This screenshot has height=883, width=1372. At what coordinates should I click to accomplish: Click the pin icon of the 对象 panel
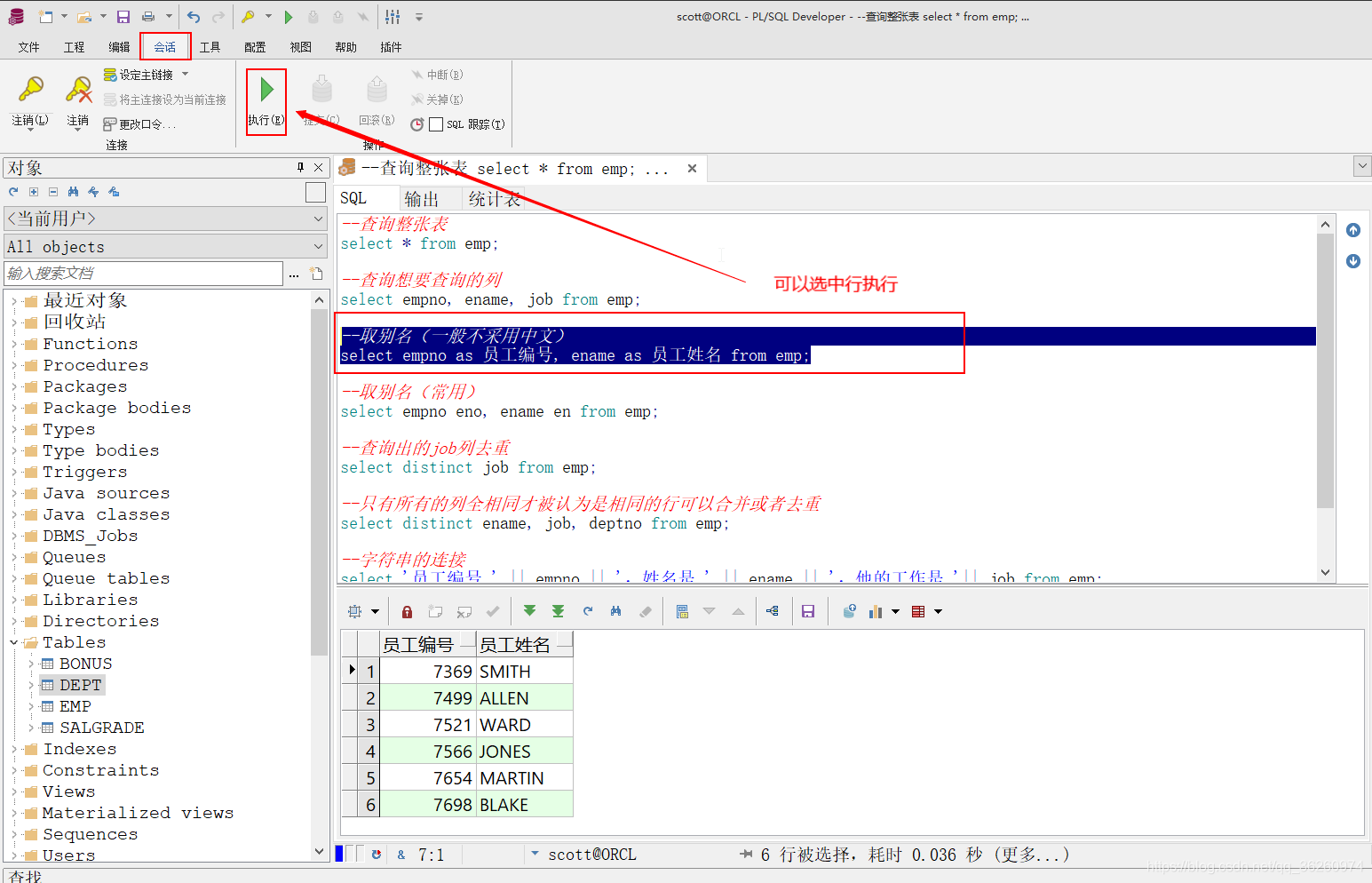pos(300,167)
